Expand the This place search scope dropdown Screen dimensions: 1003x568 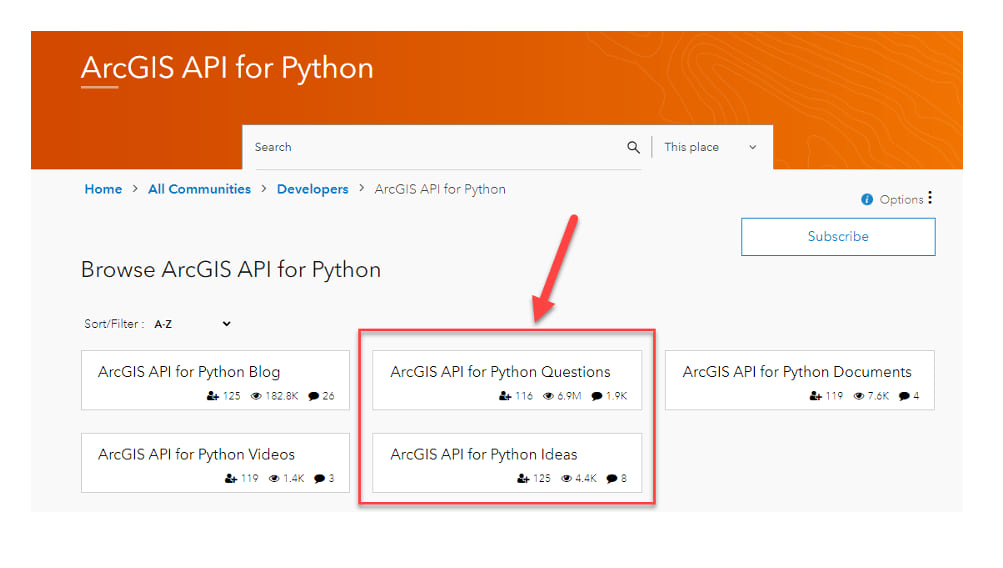point(711,147)
